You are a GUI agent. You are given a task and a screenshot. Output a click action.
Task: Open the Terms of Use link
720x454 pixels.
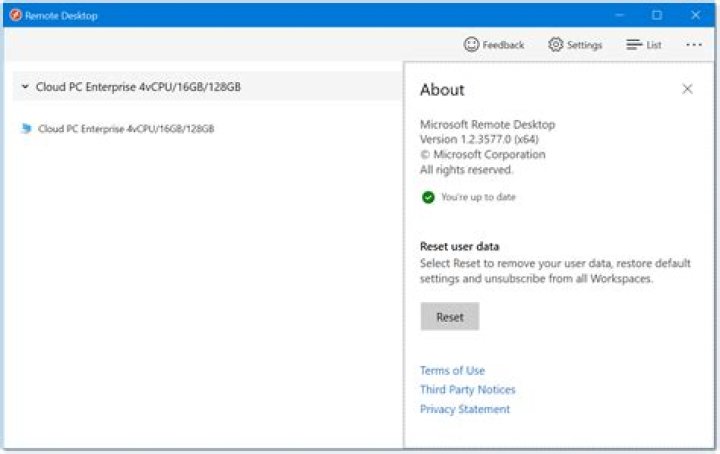pos(452,370)
